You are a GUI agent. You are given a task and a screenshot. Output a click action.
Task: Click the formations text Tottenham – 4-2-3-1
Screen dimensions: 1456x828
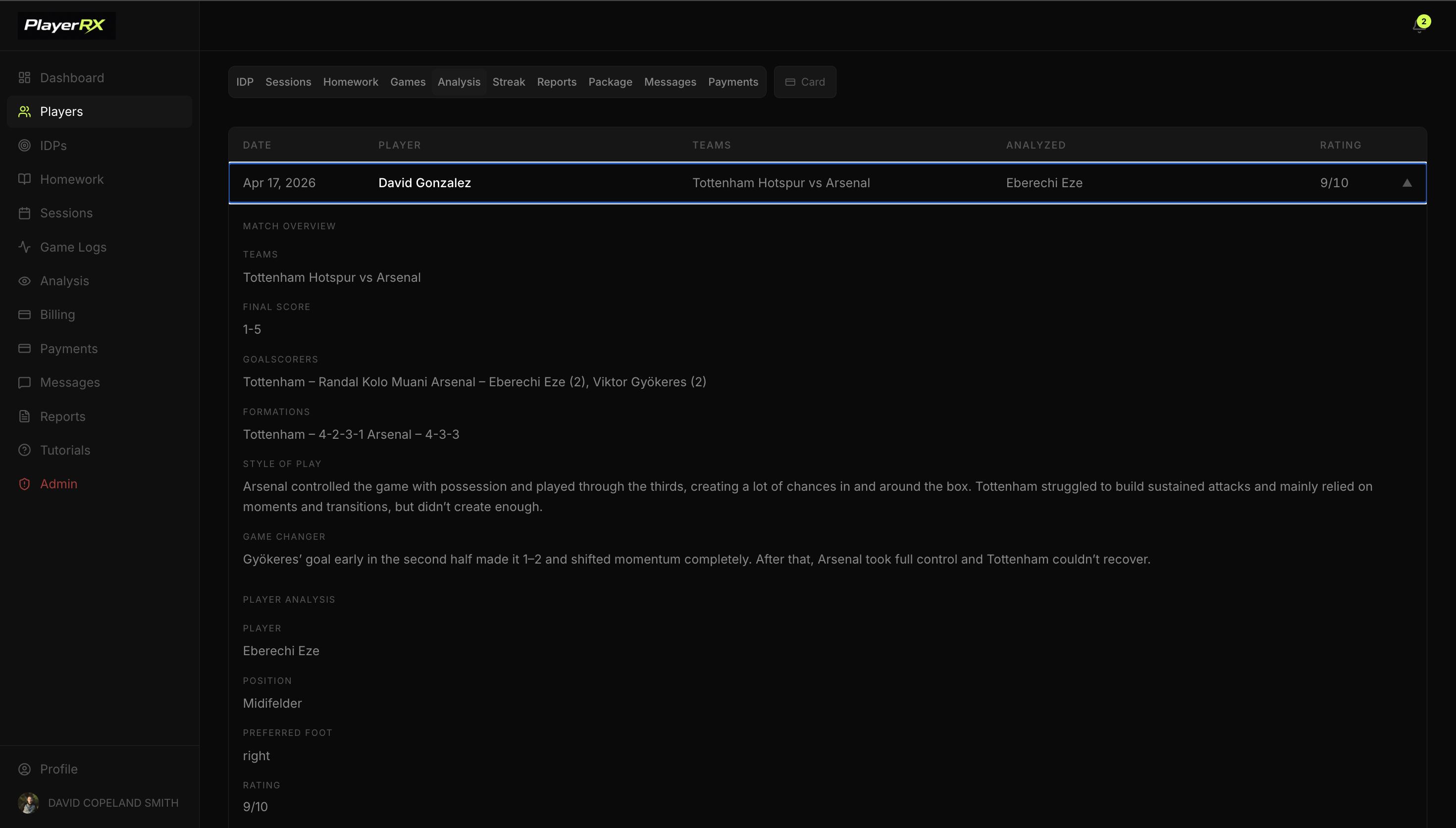click(x=304, y=434)
